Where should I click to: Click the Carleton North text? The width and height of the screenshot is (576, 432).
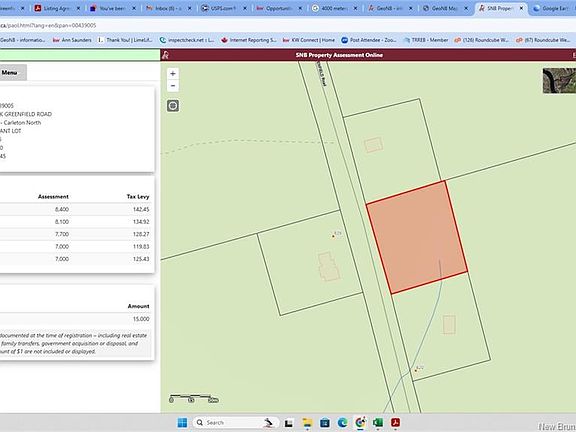pos(22,123)
